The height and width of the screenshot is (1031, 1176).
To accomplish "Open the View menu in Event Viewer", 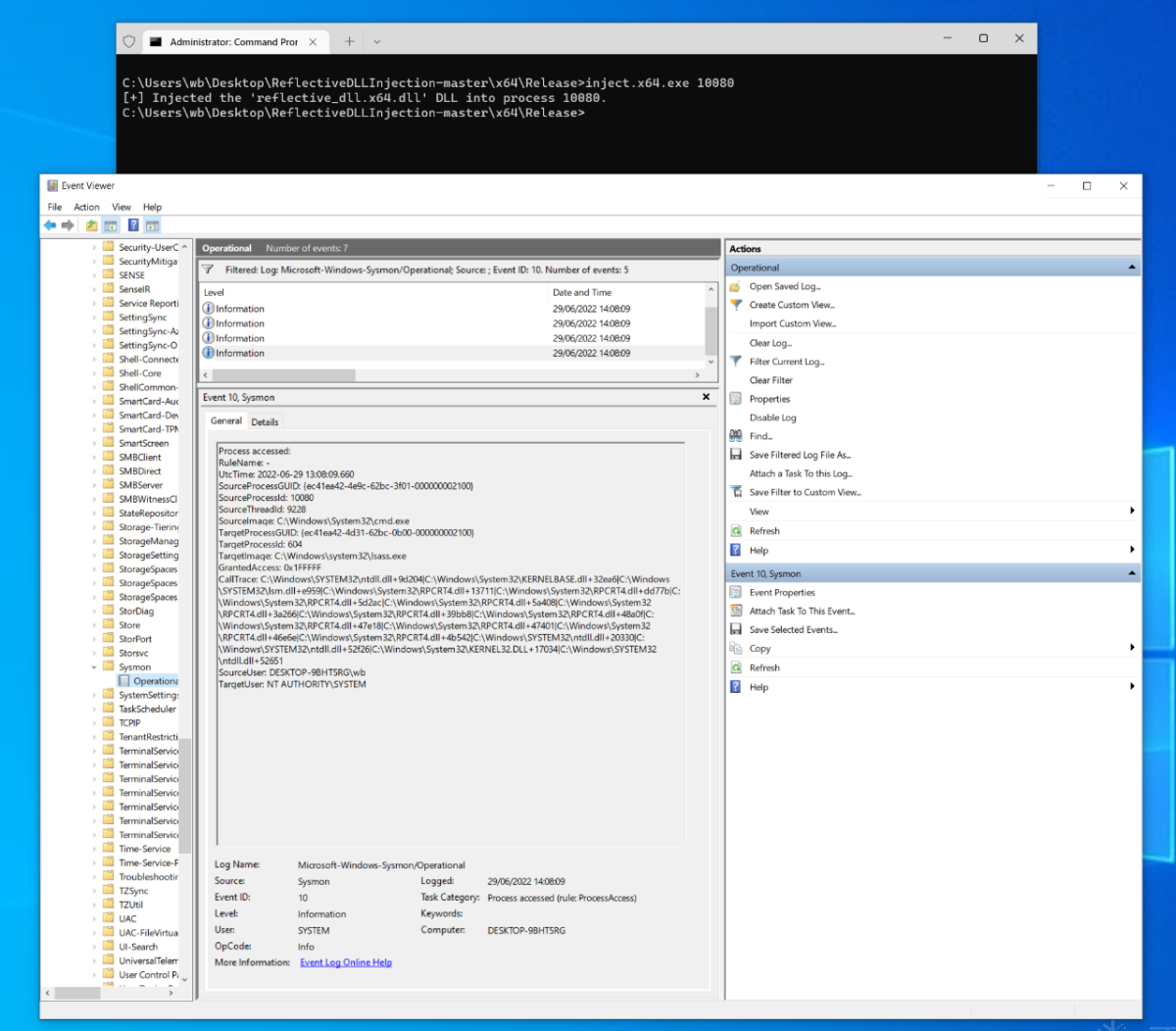I will pos(122,207).
